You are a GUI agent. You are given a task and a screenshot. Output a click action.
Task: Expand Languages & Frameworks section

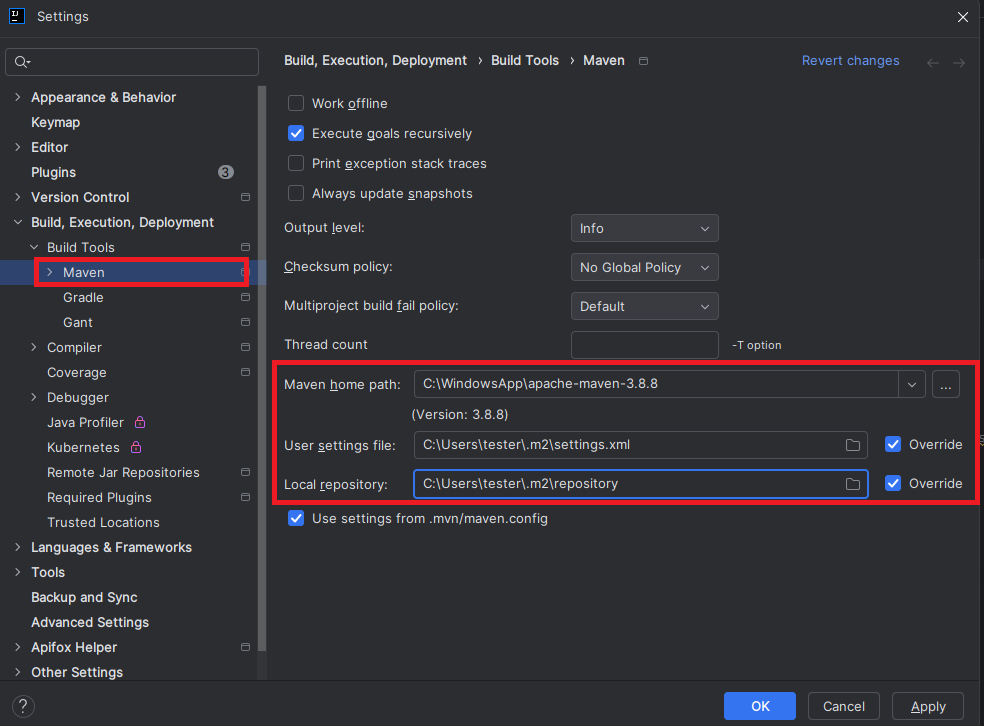point(18,547)
